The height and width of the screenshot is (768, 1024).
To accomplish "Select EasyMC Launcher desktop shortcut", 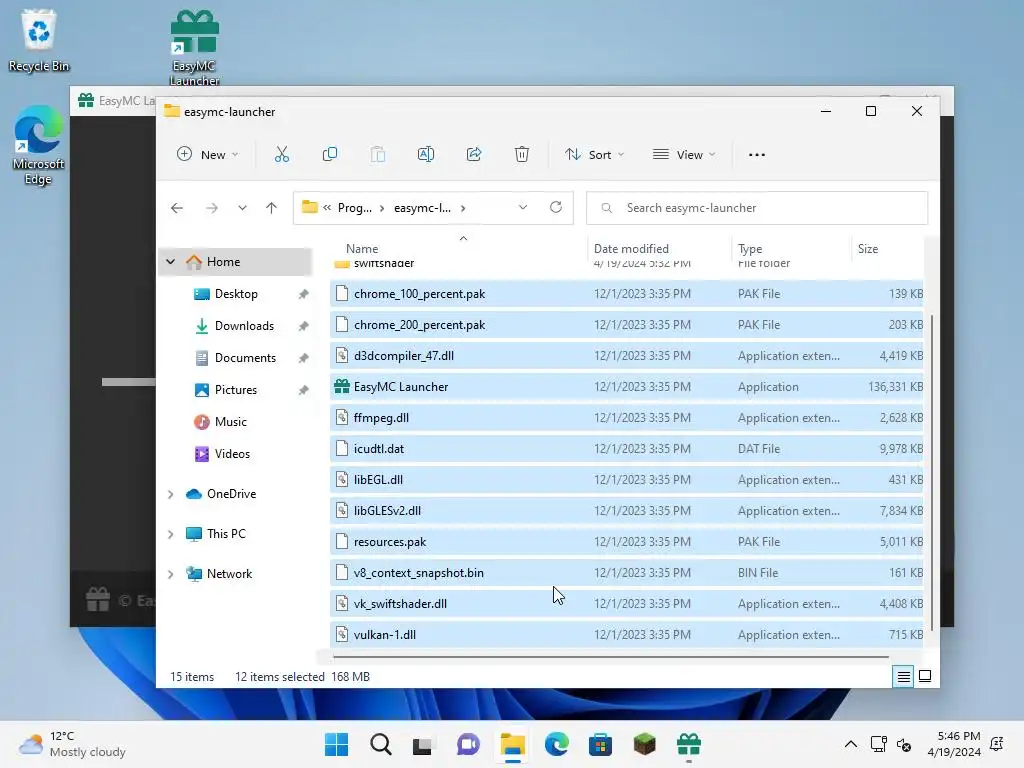I will (x=195, y=47).
